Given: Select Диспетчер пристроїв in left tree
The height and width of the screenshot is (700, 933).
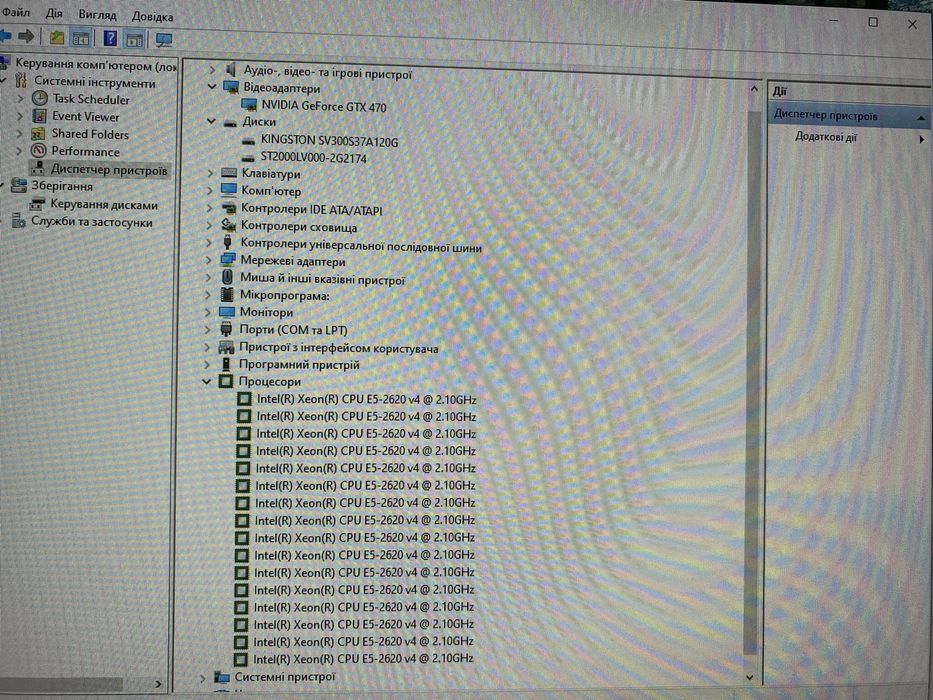Looking at the screenshot, I should 109,170.
